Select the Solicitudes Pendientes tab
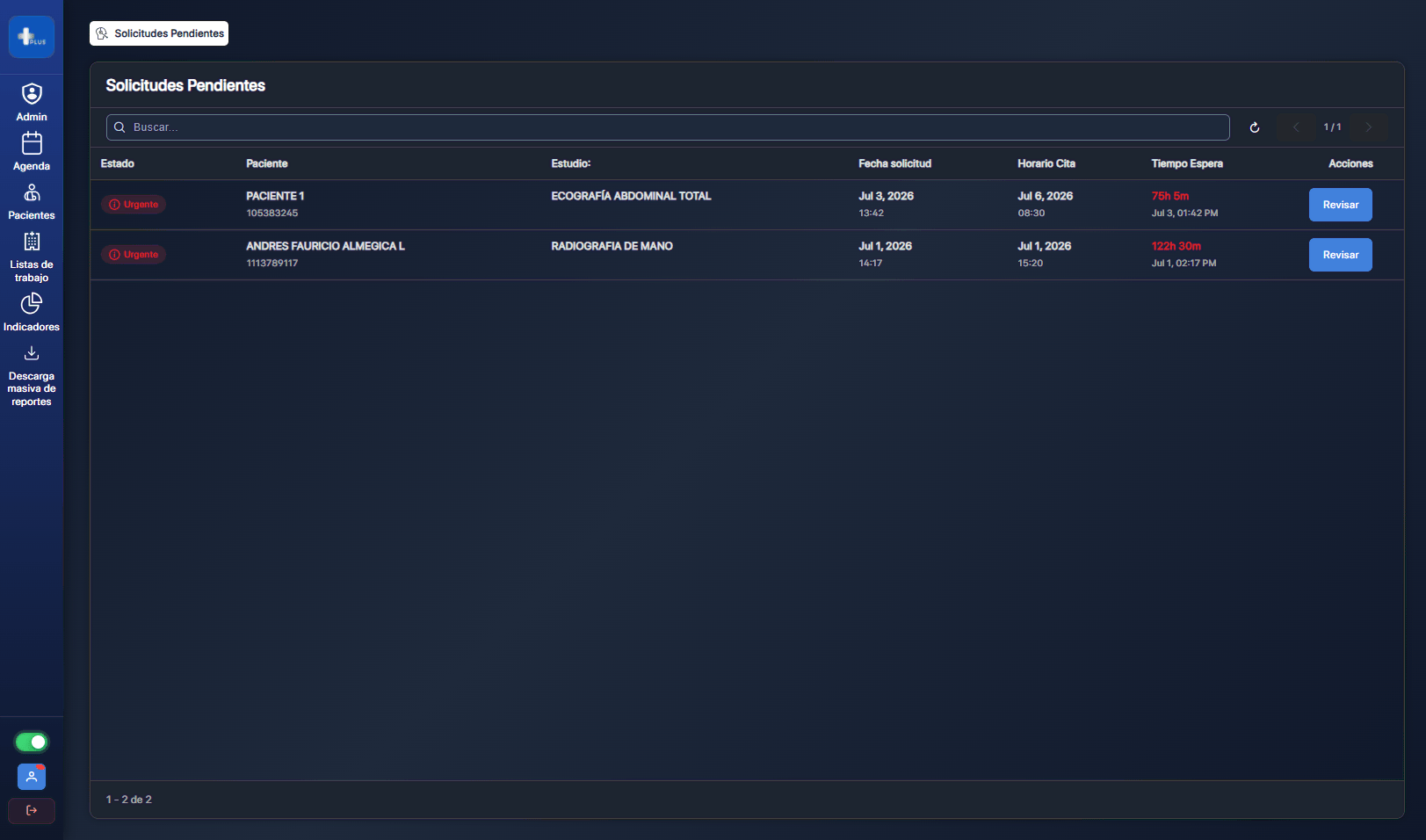The width and height of the screenshot is (1426, 840). click(x=159, y=33)
